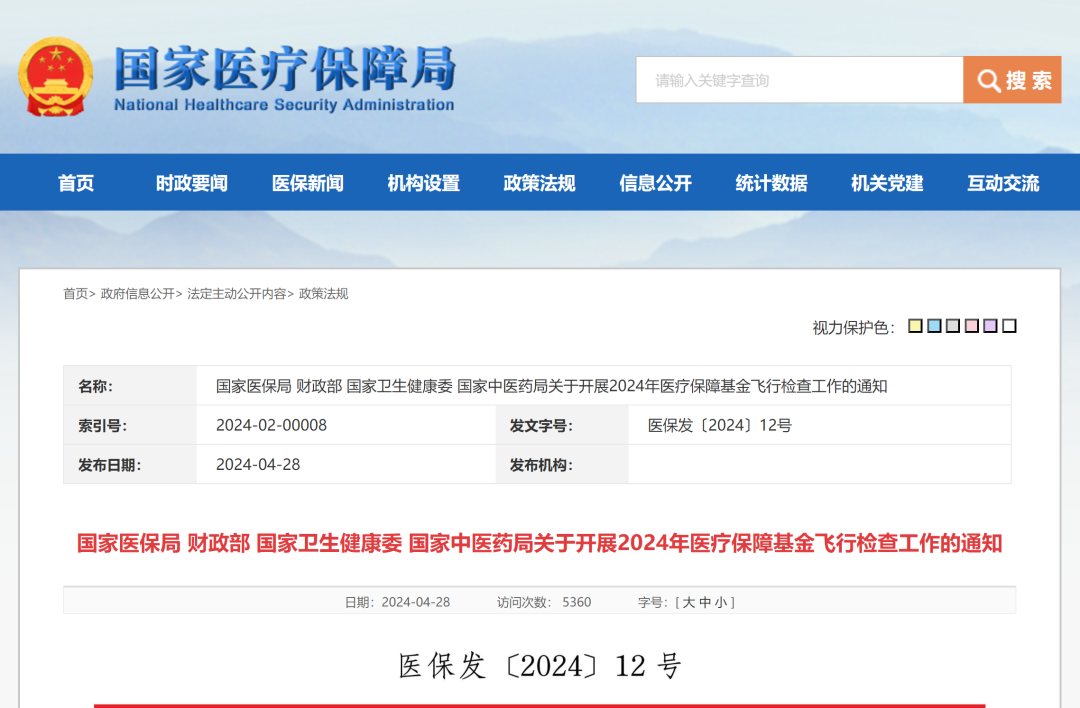Set font size to 小
The height and width of the screenshot is (708, 1080).
[x=721, y=603]
